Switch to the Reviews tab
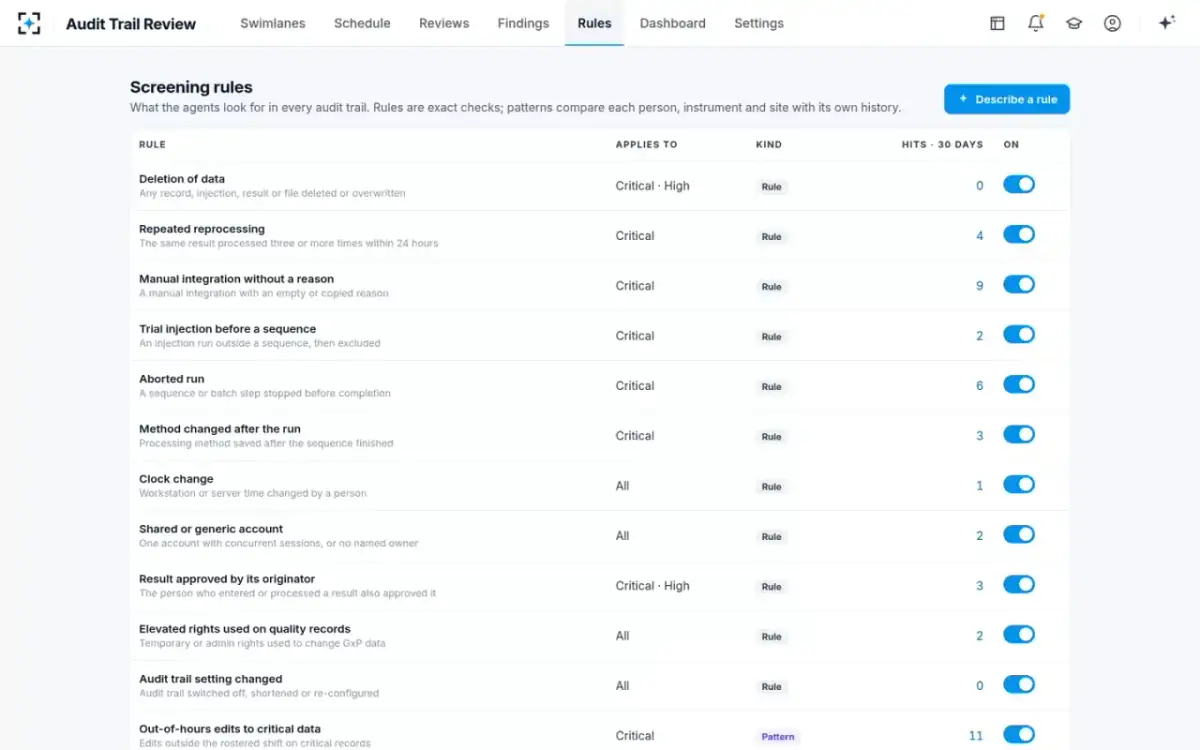 444,23
